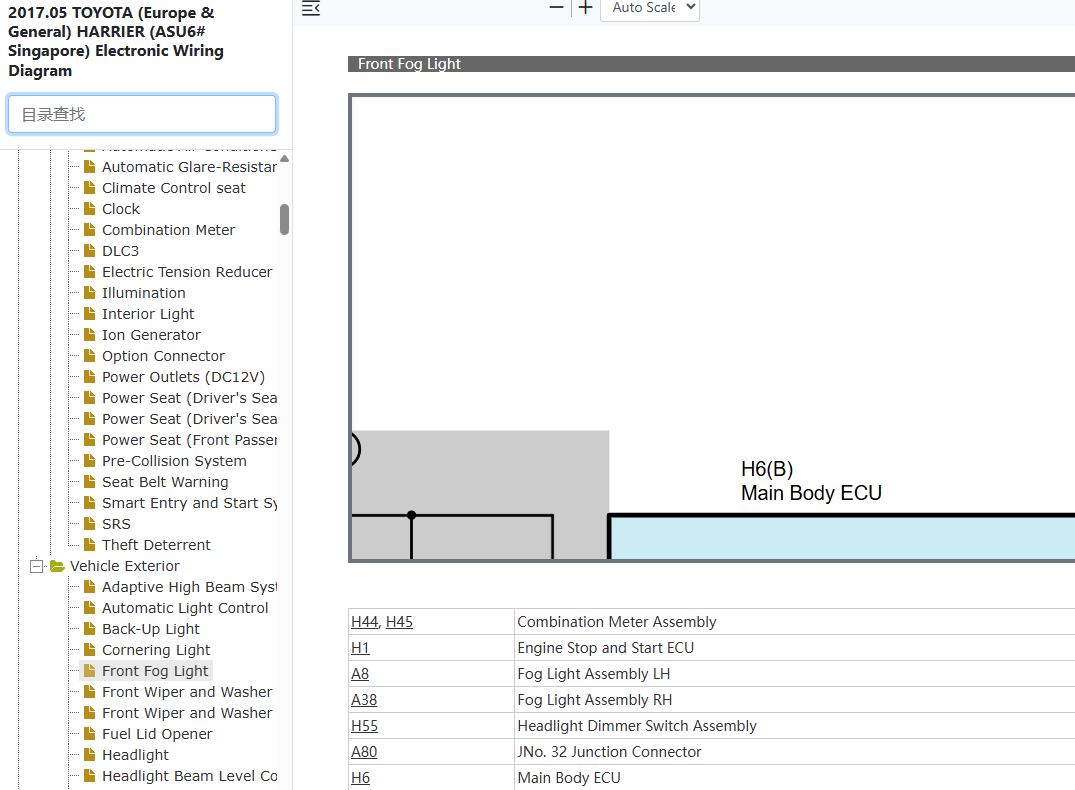Click the document icon beside Clock
Image resolution: width=1075 pixels, height=790 pixels.
90,208
